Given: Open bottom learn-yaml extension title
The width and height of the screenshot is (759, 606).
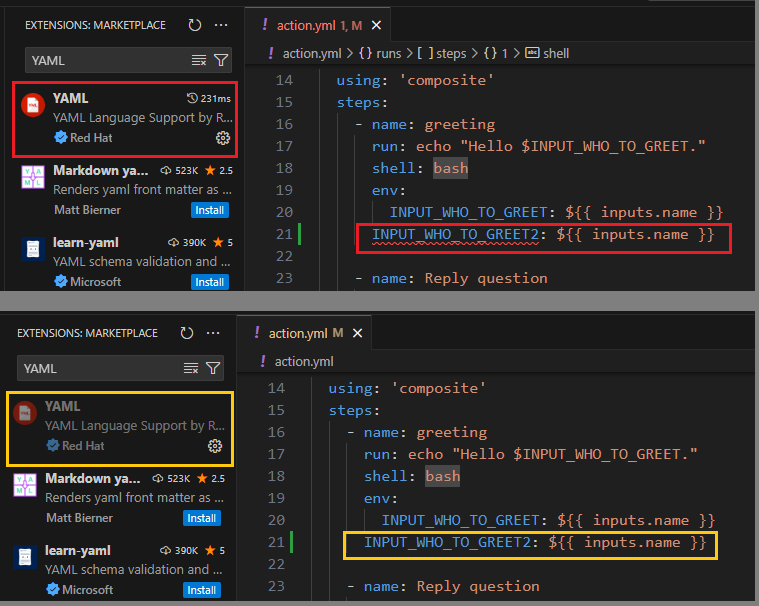Looking at the screenshot, I should [78, 550].
